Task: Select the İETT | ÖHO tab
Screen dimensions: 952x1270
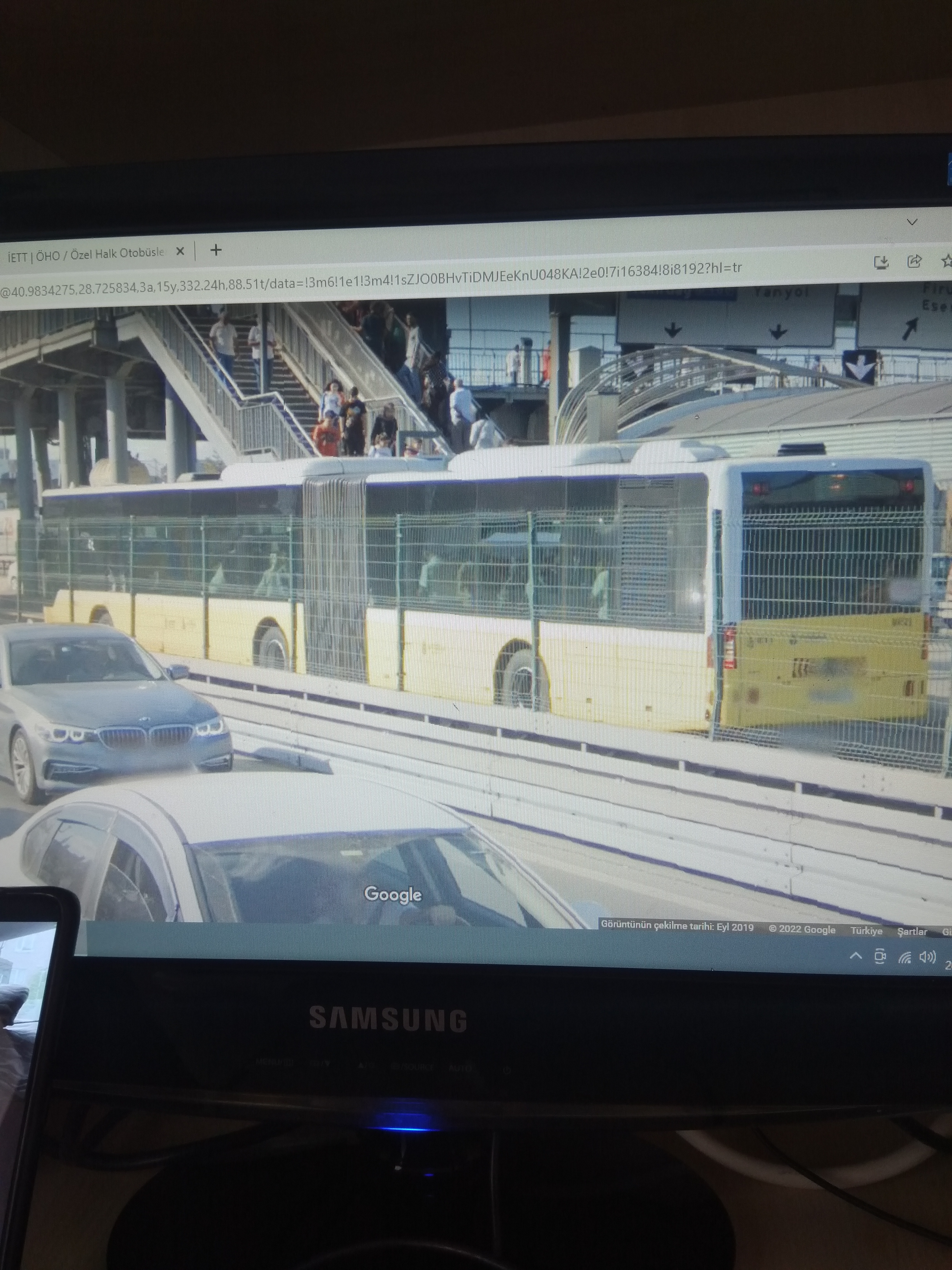Action: [86, 255]
